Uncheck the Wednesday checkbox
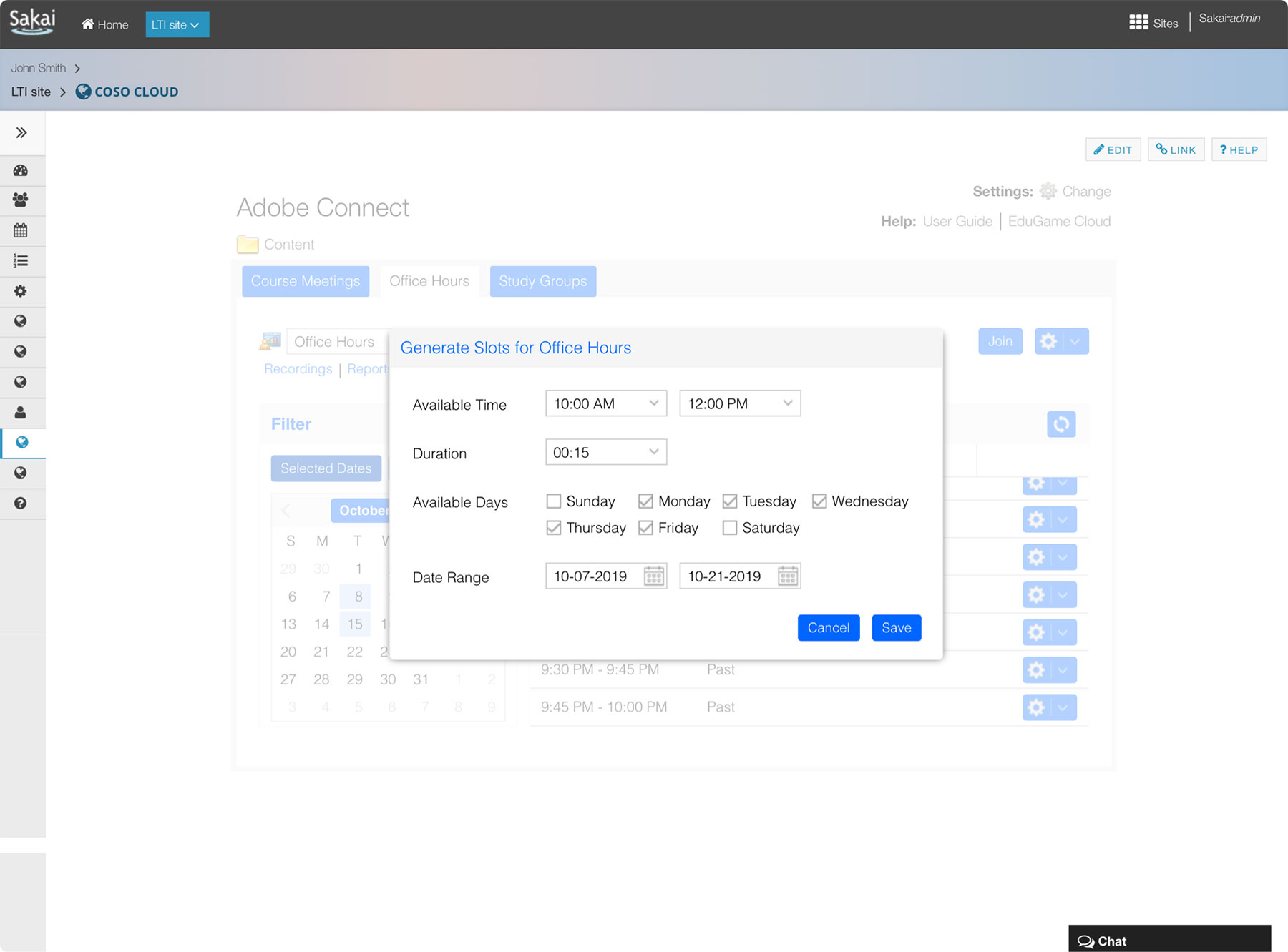Screen dimensions: 1288x952 [819, 501]
